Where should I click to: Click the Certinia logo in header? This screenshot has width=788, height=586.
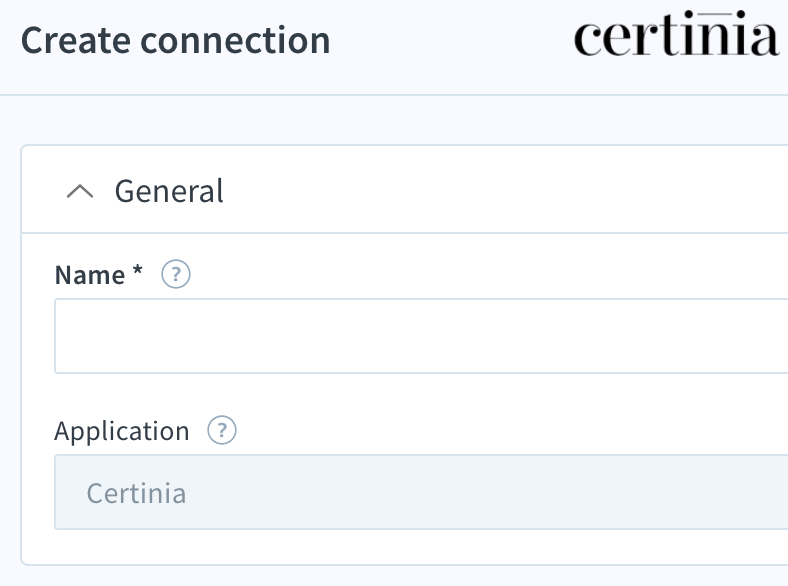pyautogui.click(x=676, y=34)
